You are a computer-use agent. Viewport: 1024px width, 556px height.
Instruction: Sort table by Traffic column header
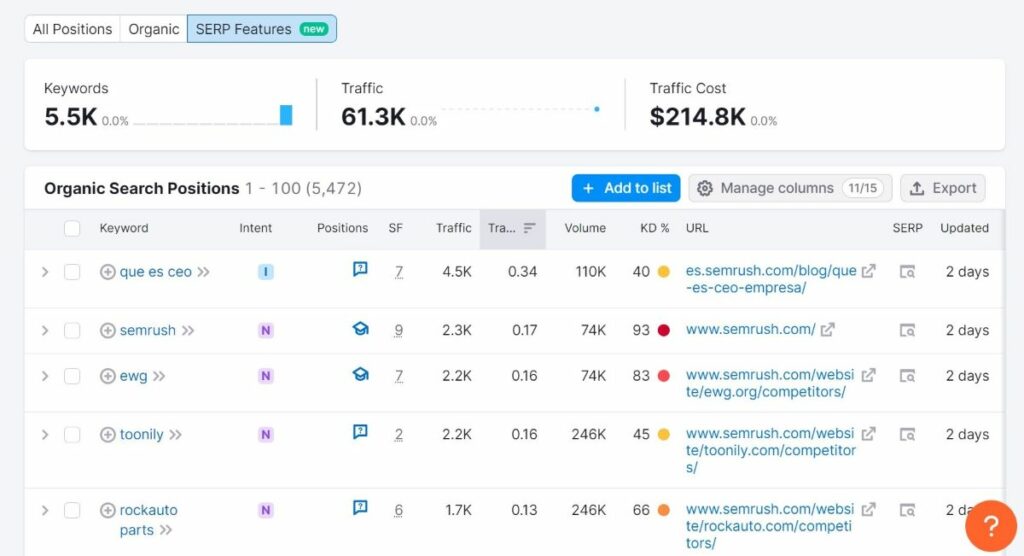point(454,228)
